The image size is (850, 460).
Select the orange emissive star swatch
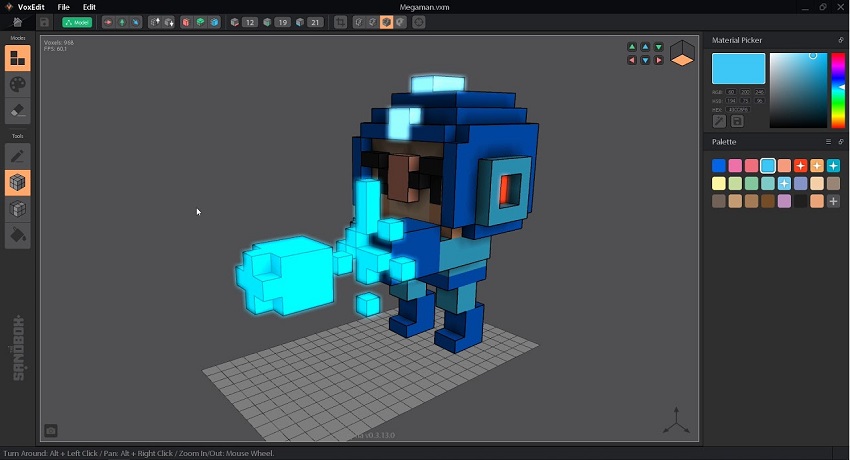(x=817, y=165)
